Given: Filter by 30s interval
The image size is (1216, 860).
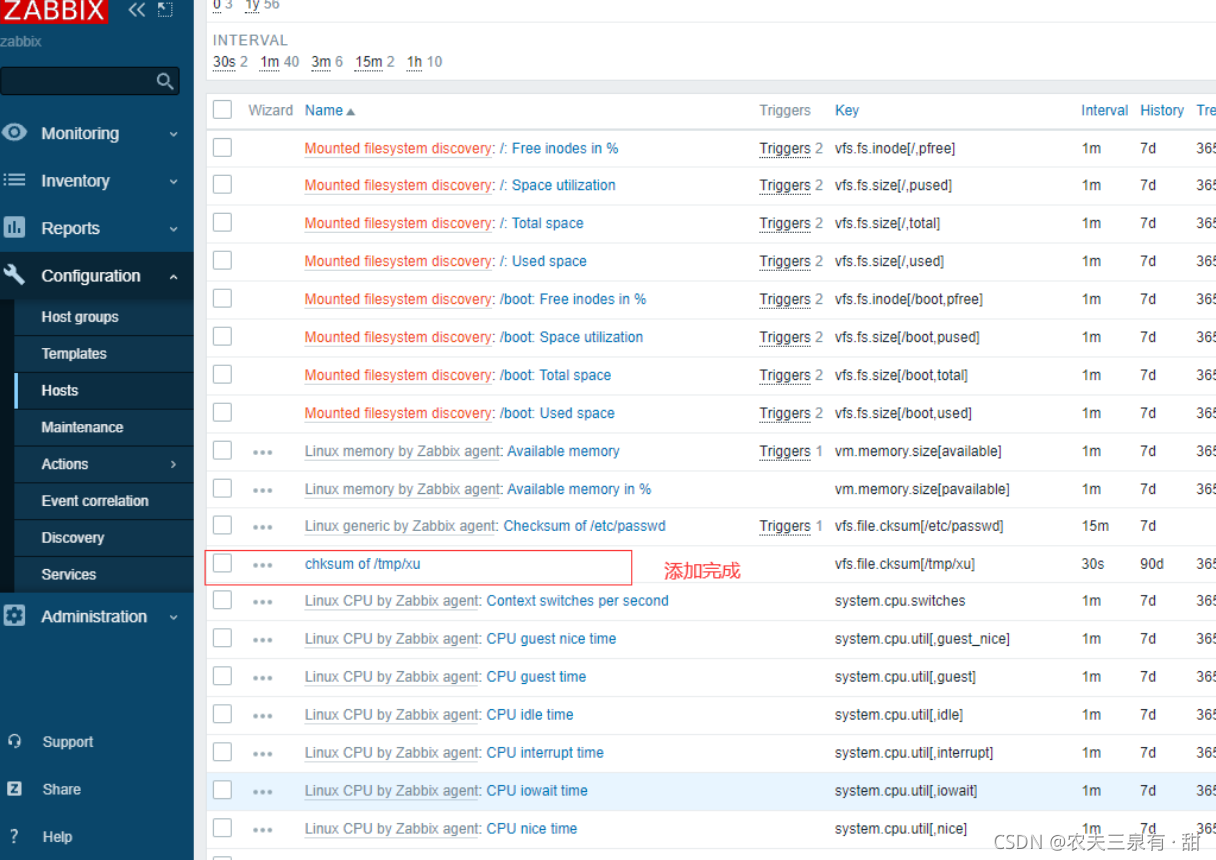Looking at the screenshot, I should [224, 61].
